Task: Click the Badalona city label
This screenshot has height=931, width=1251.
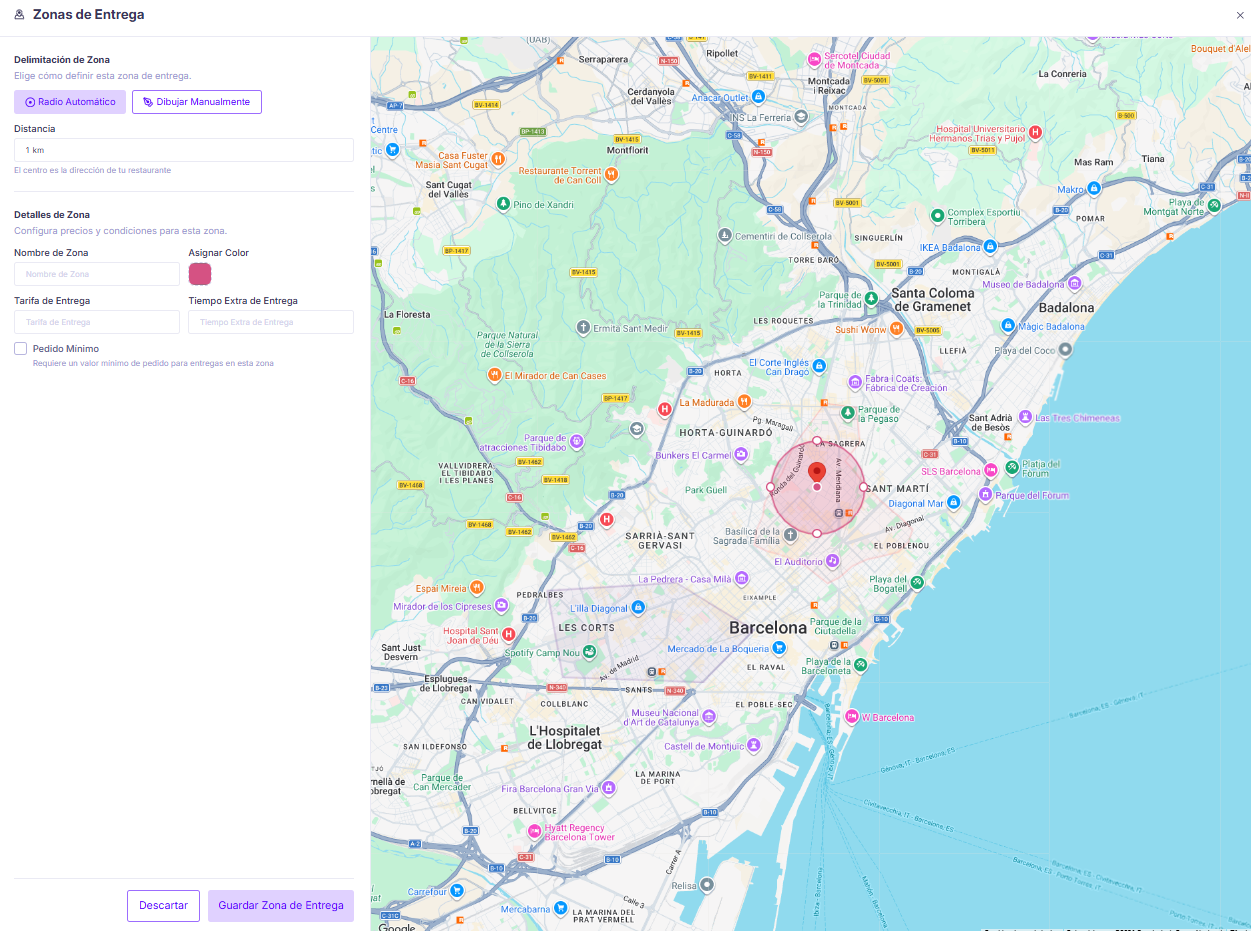Action: pos(1066,308)
